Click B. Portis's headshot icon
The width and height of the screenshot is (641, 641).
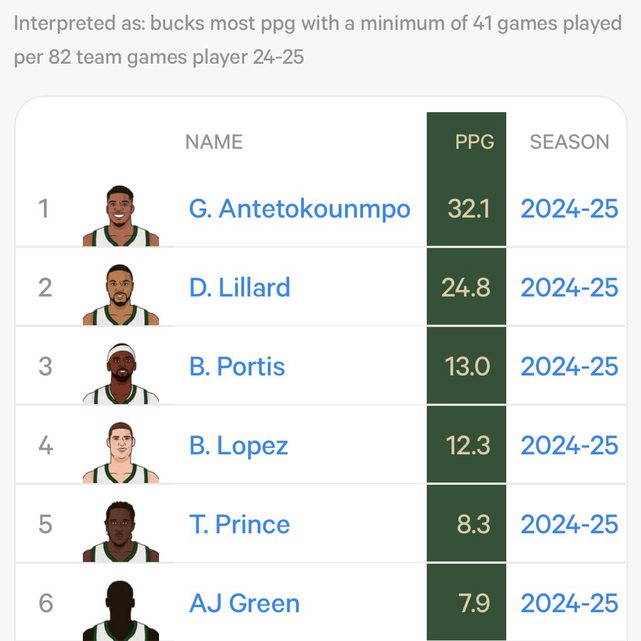(120, 372)
